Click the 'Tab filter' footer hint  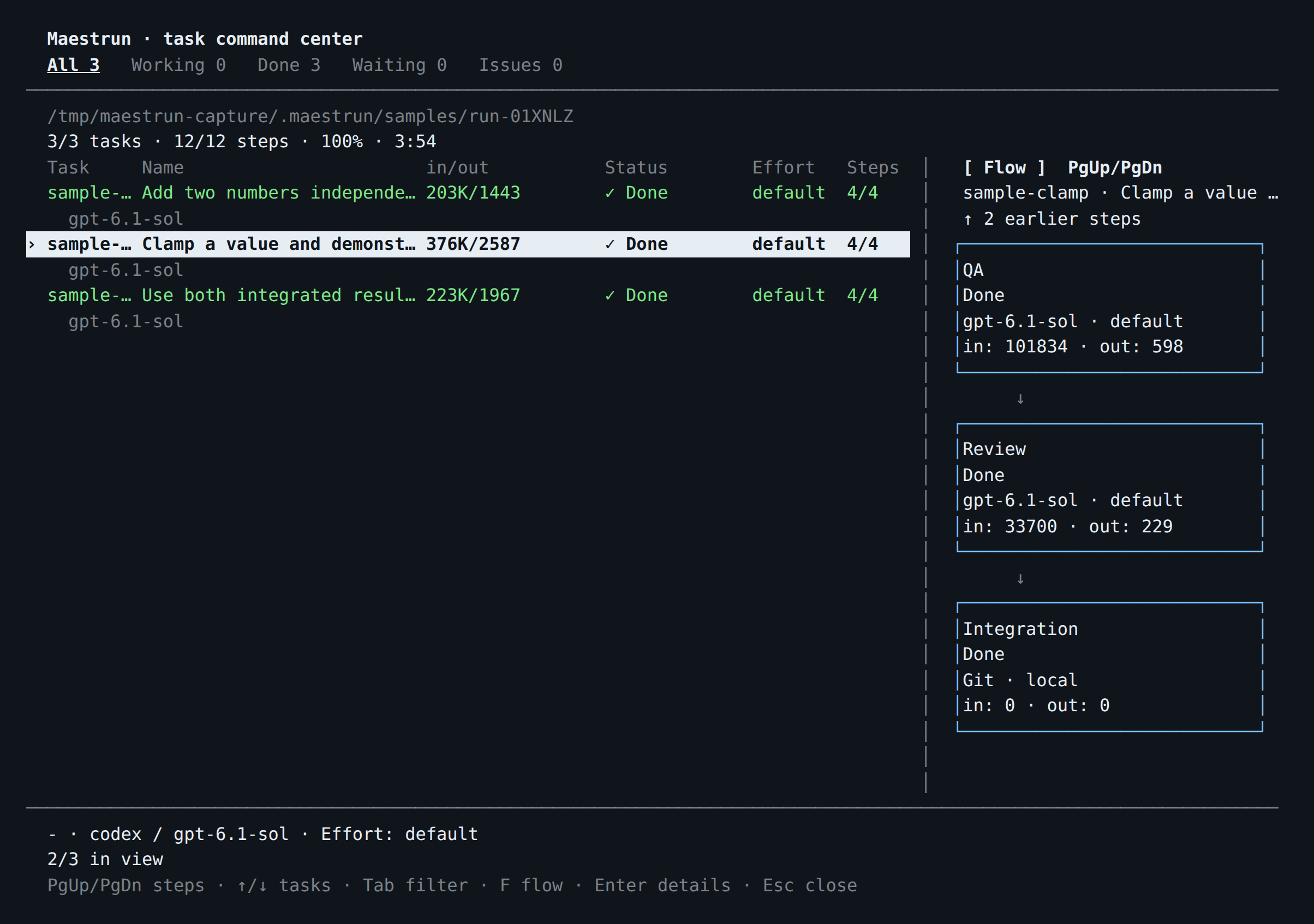coord(415,886)
